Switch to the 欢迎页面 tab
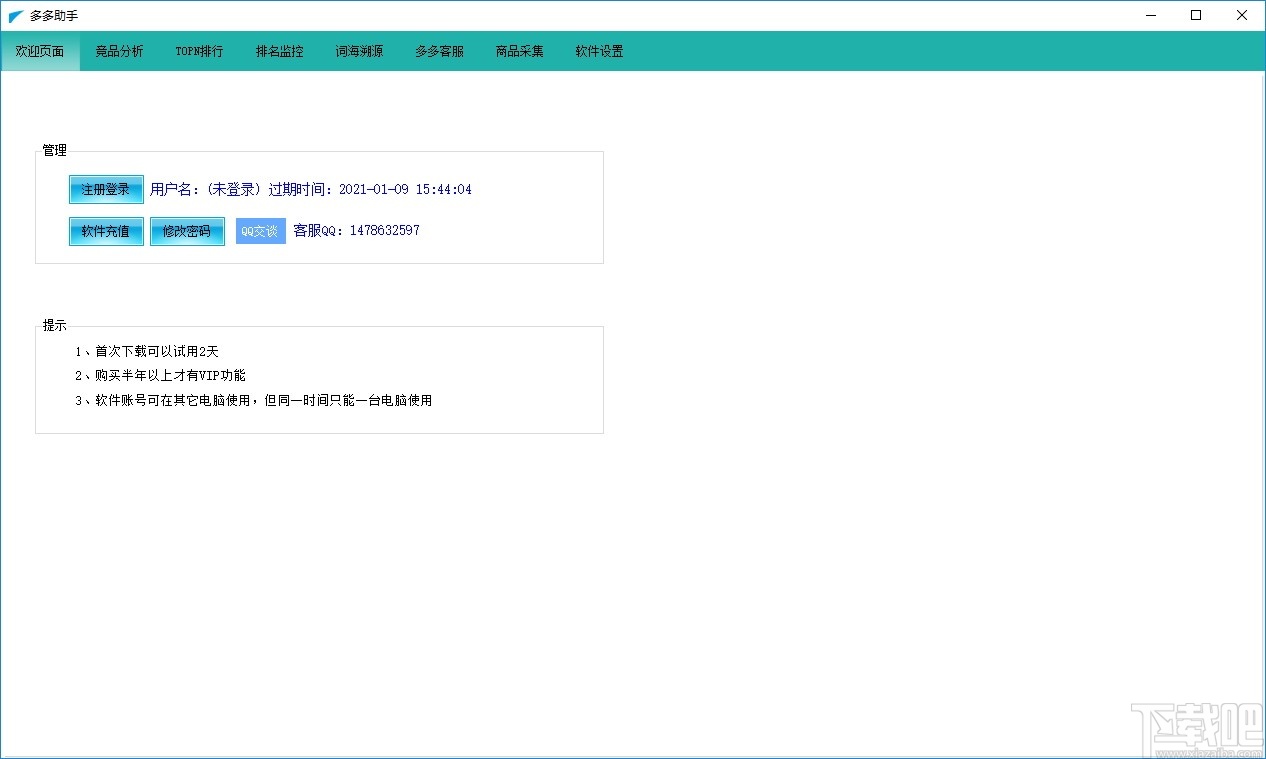 point(40,51)
